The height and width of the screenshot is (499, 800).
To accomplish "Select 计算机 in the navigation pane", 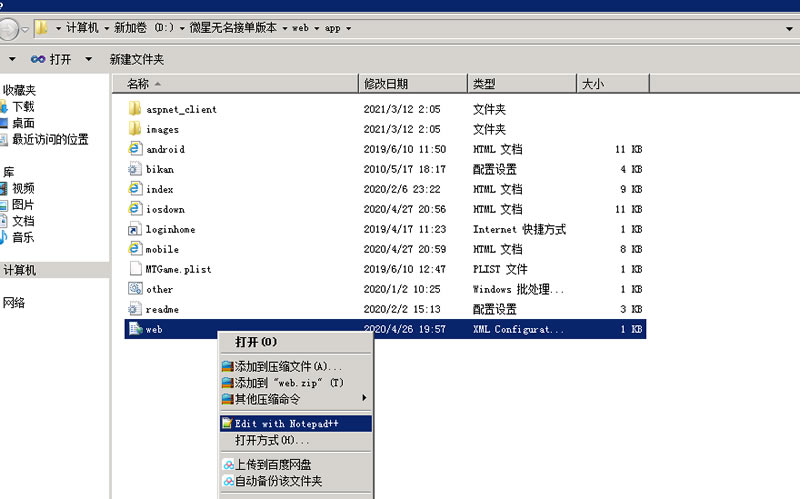I will pos(20,270).
